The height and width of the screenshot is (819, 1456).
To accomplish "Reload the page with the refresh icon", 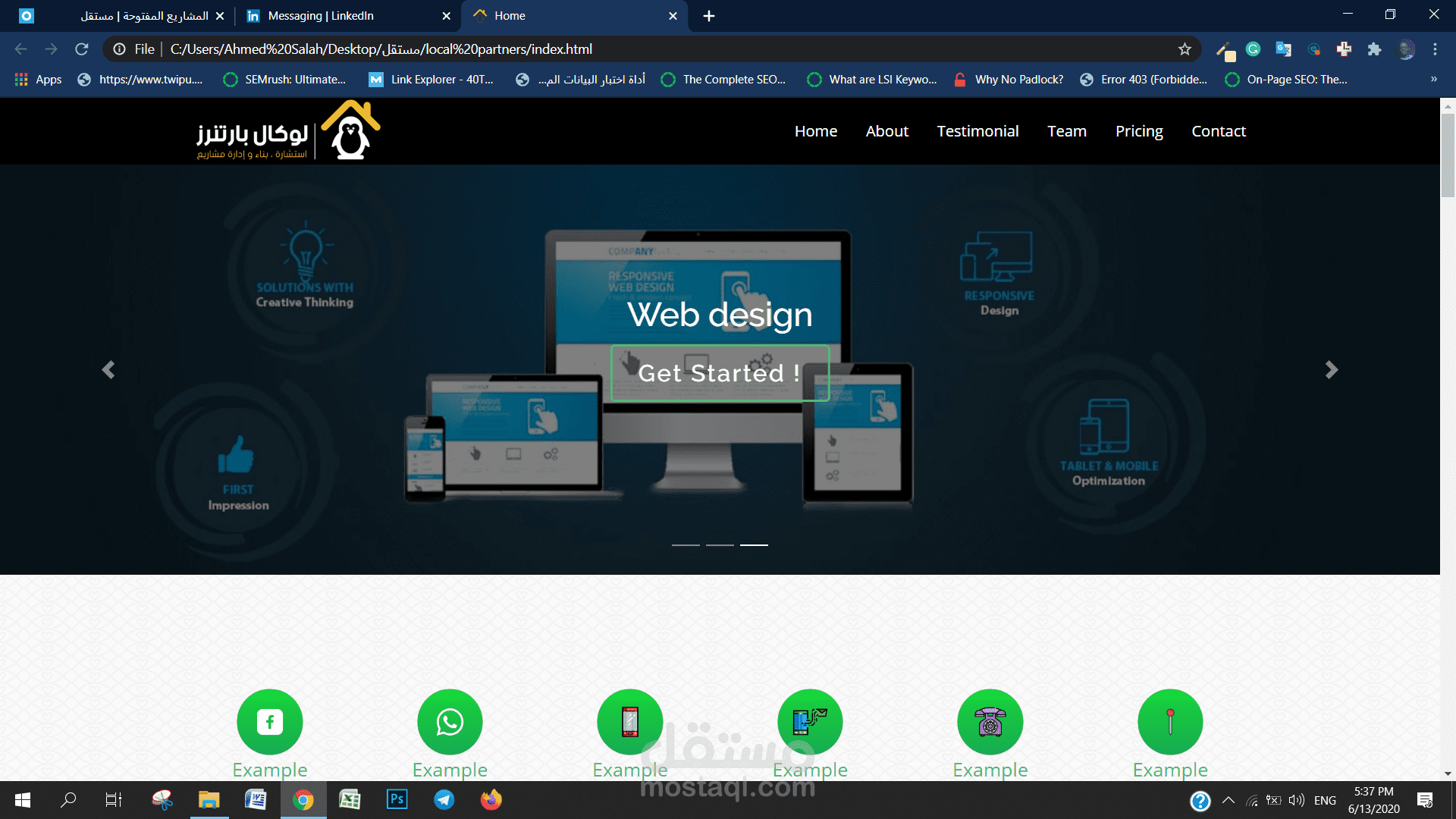I will (82, 49).
